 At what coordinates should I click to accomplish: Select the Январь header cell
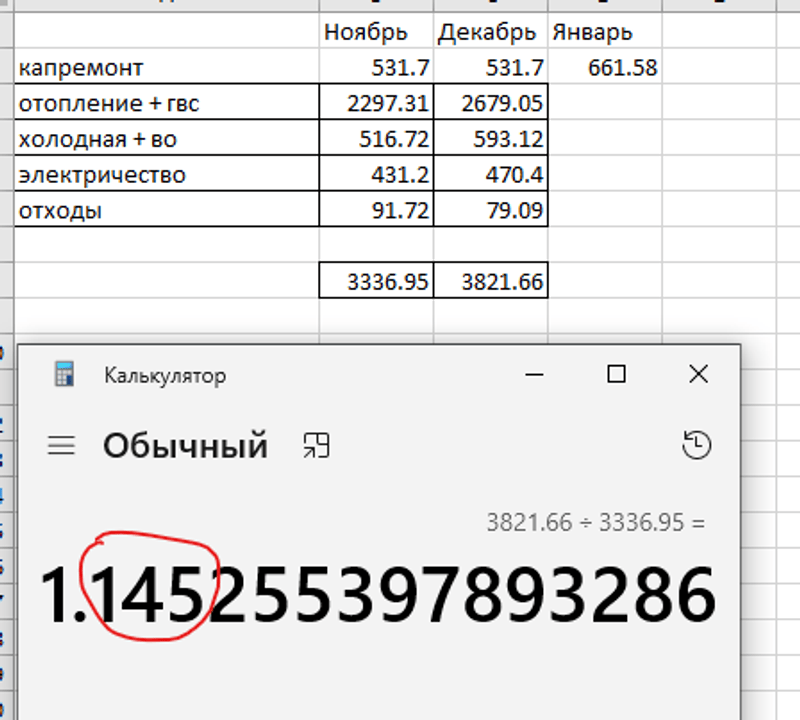coord(605,31)
